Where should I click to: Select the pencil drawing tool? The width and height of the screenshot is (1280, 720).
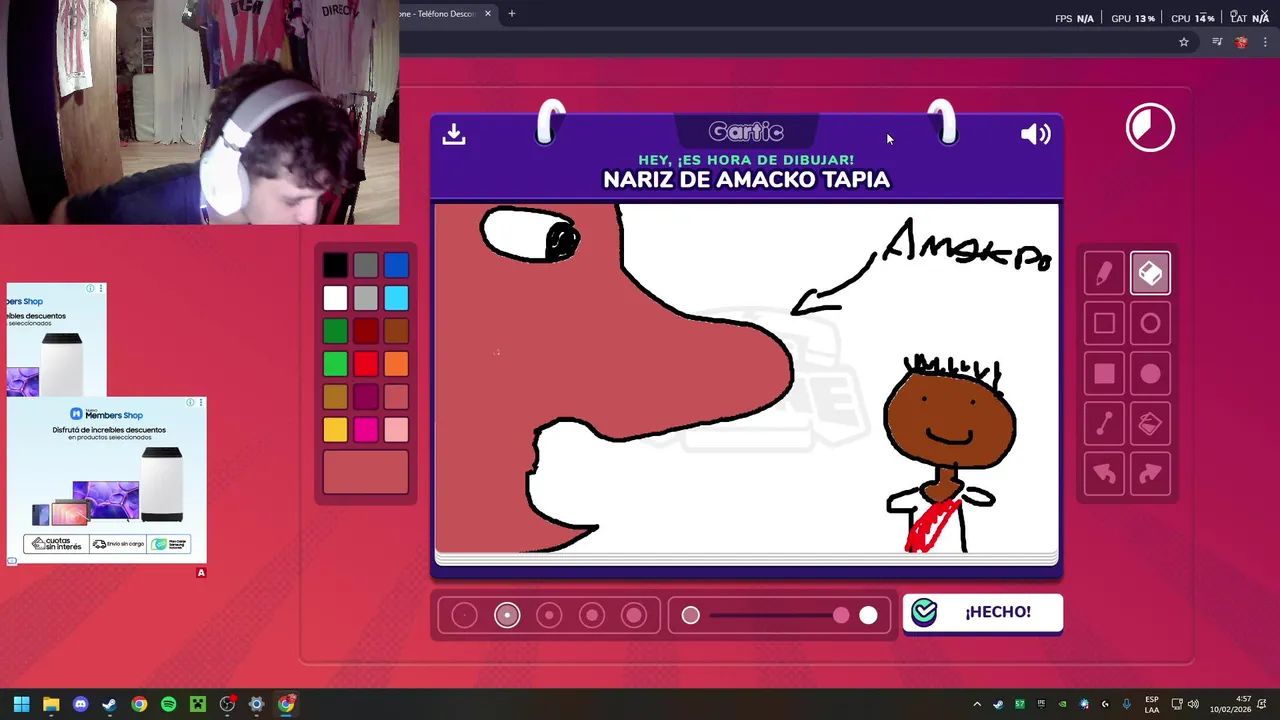[x=1104, y=273]
